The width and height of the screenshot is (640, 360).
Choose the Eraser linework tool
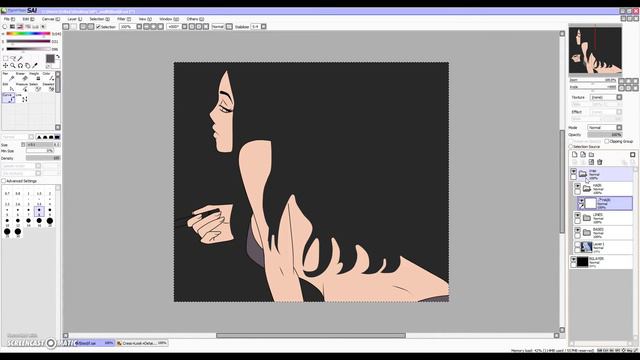click(22, 76)
